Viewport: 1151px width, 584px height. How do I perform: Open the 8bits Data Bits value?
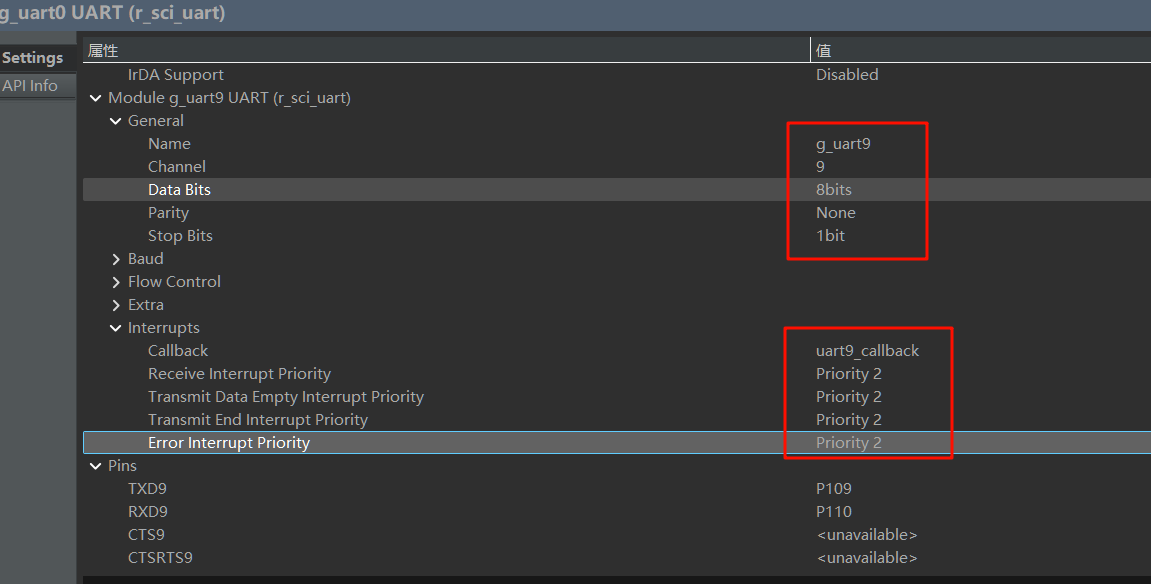point(834,189)
